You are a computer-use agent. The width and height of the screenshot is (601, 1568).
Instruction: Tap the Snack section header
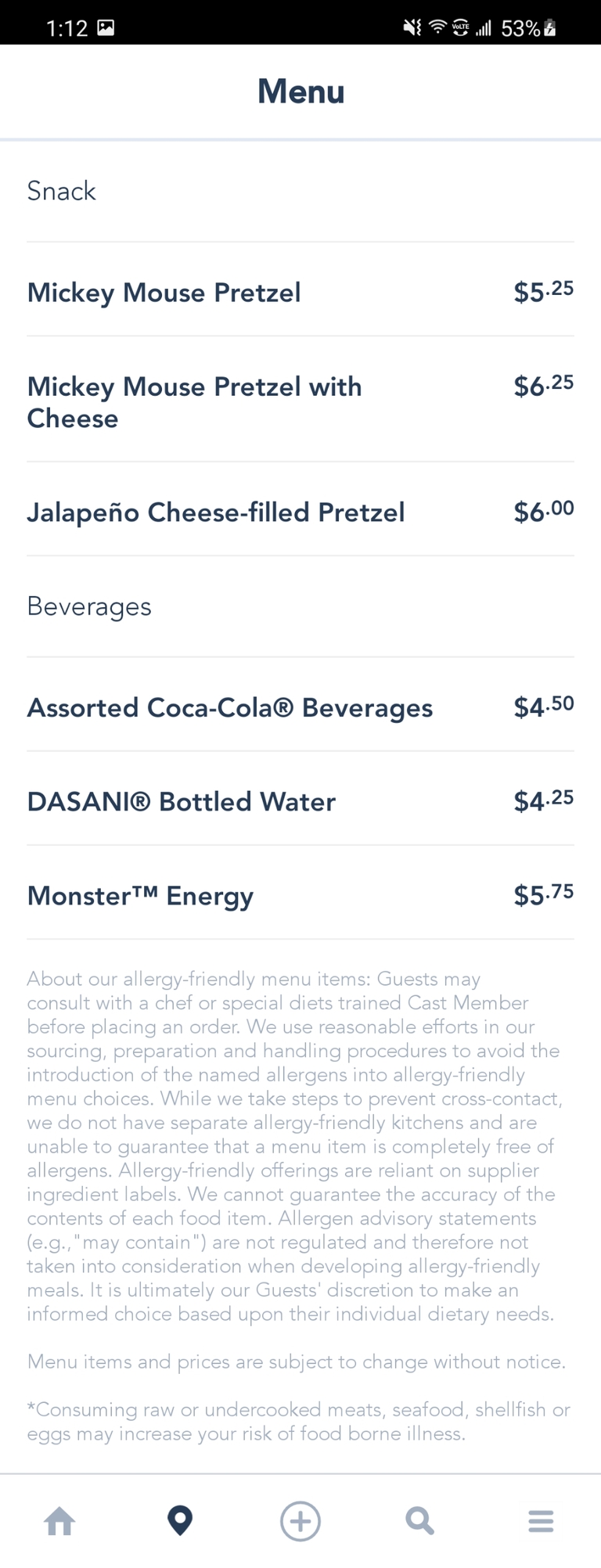pyautogui.click(x=61, y=191)
